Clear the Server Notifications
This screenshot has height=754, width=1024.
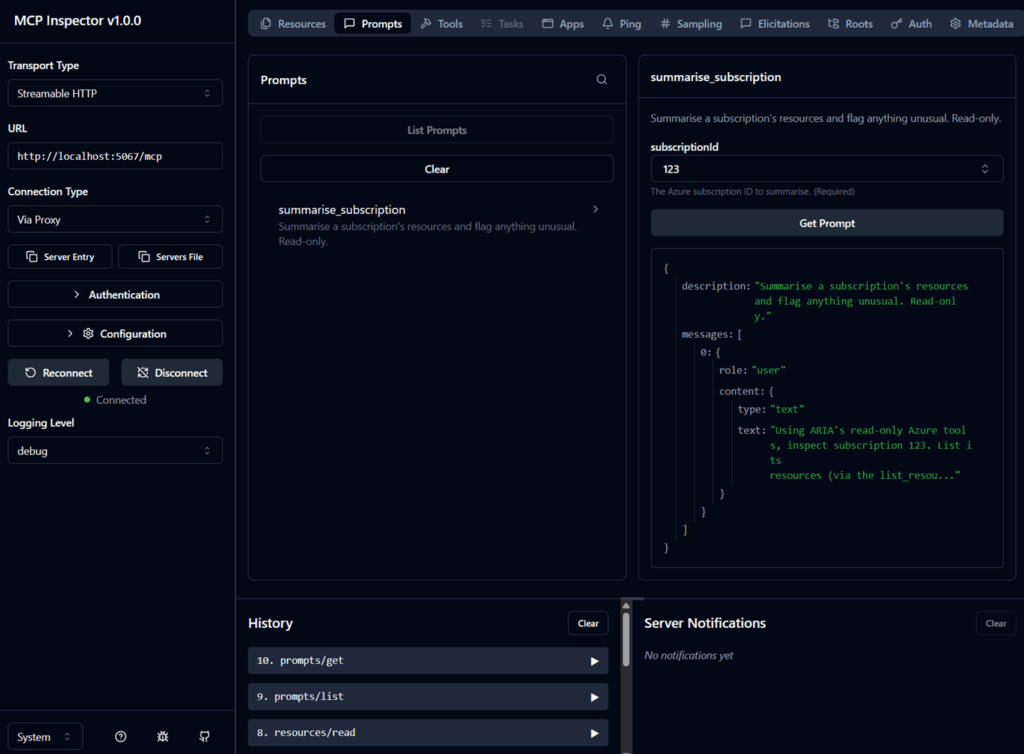[x=995, y=623]
